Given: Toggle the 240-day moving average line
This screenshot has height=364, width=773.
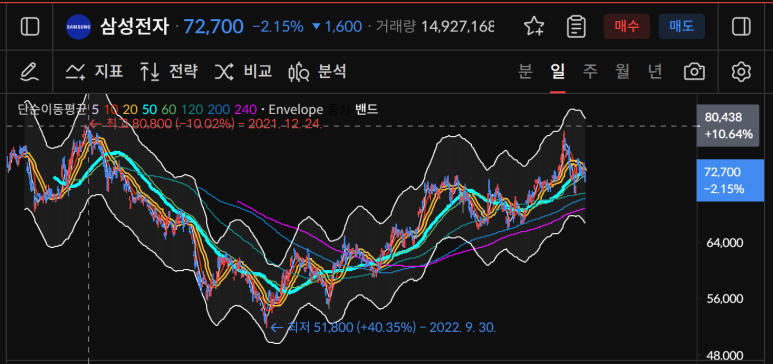Looking at the screenshot, I should (x=246, y=109).
